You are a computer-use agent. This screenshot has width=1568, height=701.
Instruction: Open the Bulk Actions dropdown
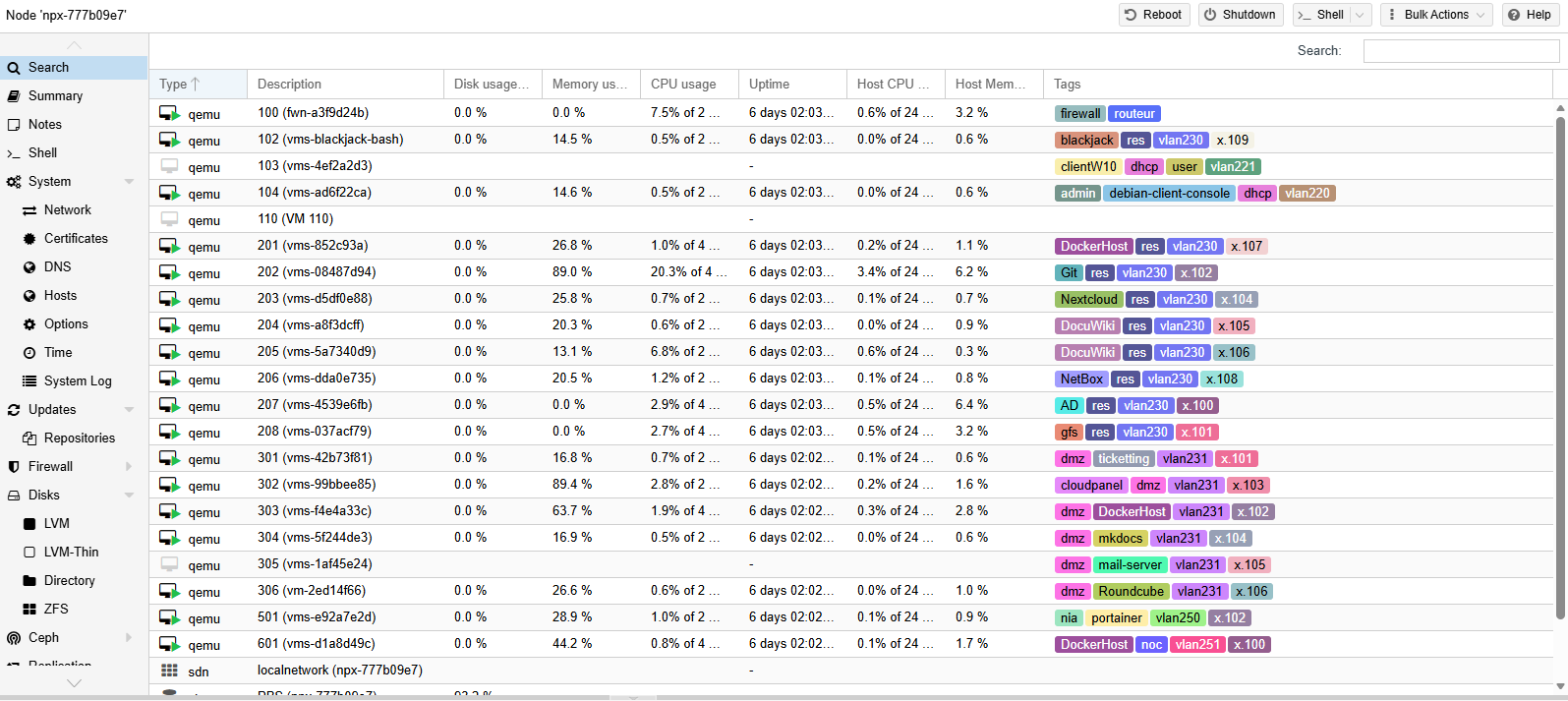point(1436,15)
